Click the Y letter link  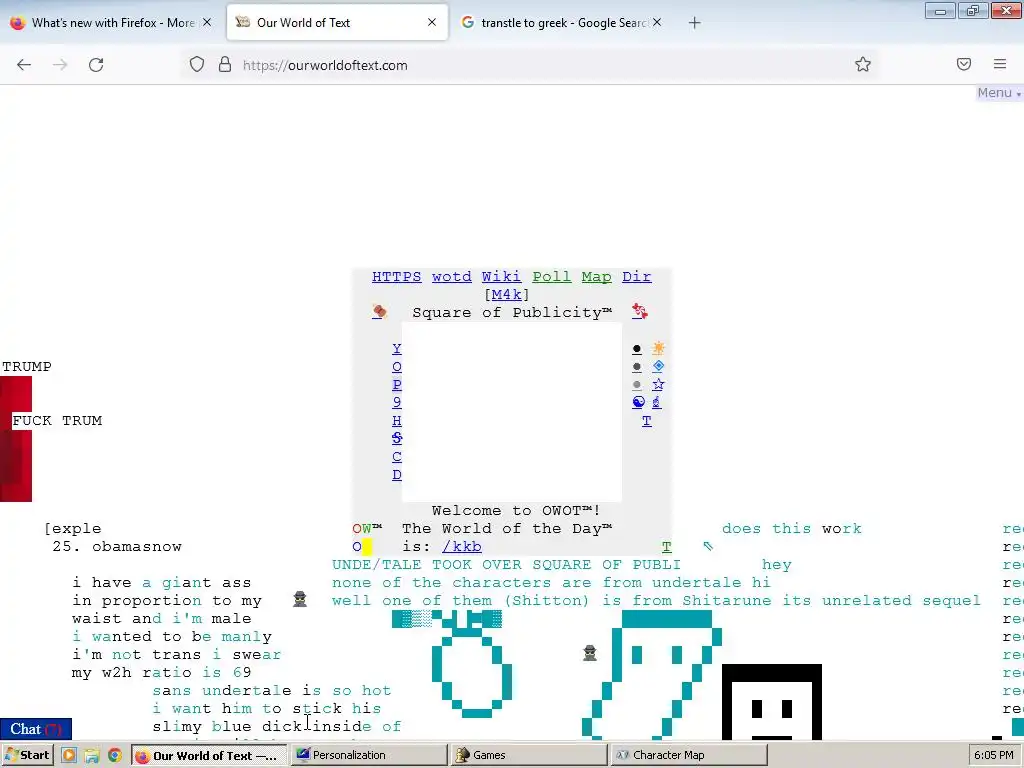point(396,349)
